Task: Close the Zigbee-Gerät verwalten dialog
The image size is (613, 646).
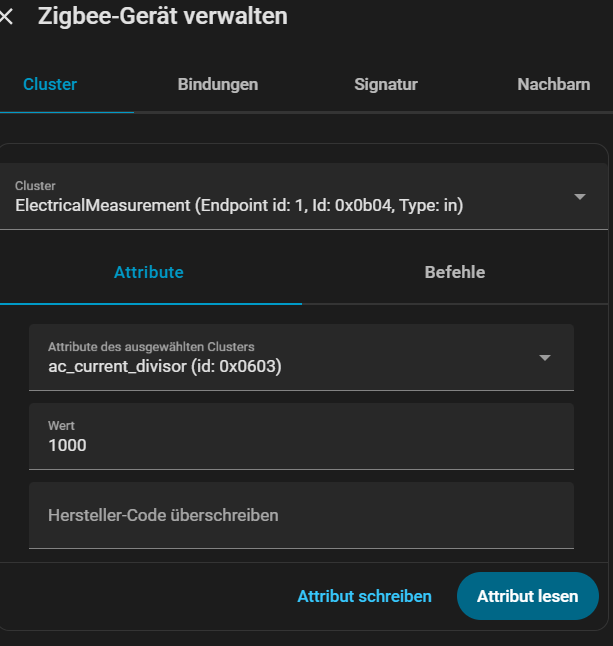Action: coord(7,17)
